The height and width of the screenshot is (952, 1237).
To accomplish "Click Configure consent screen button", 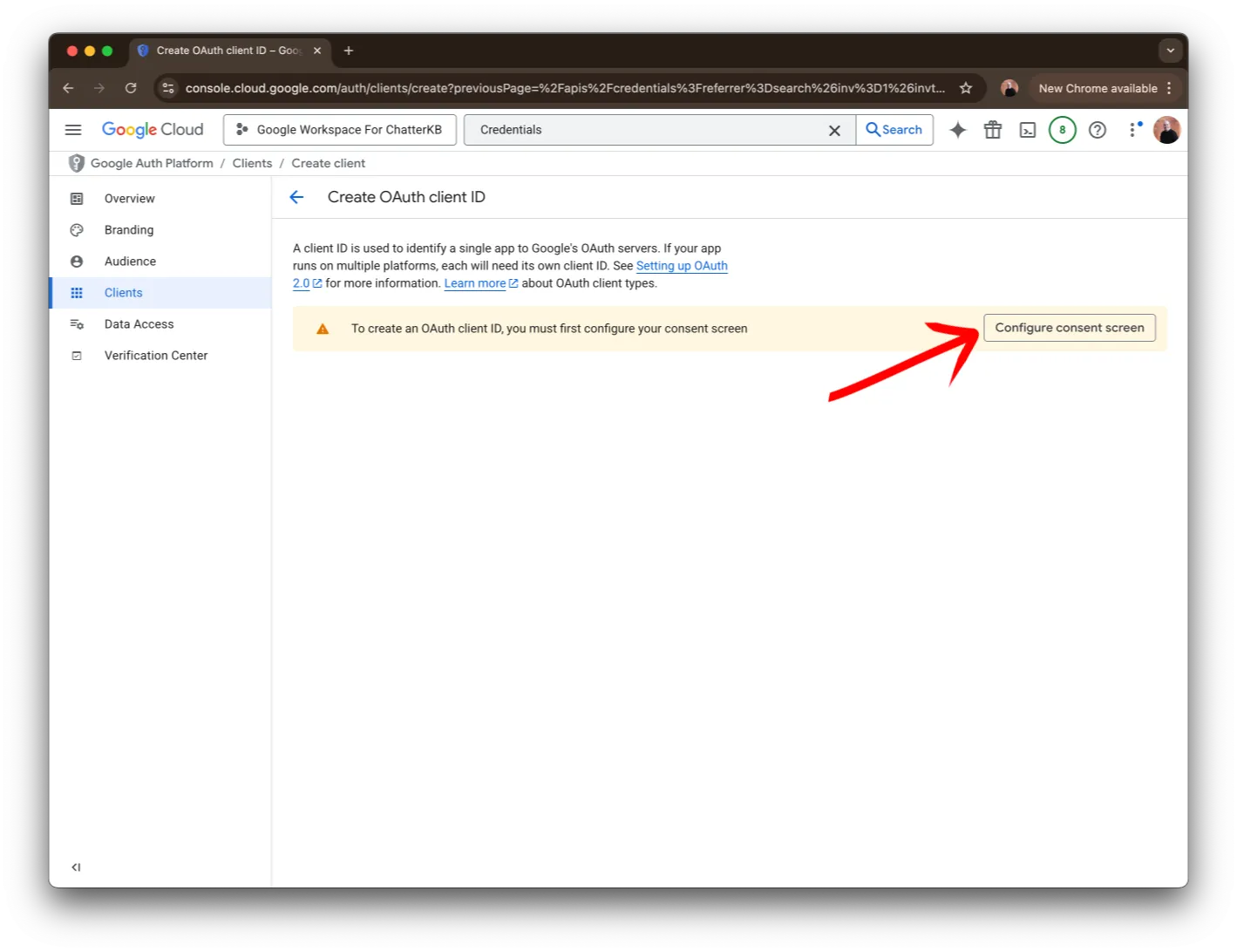I will pyautogui.click(x=1070, y=328).
